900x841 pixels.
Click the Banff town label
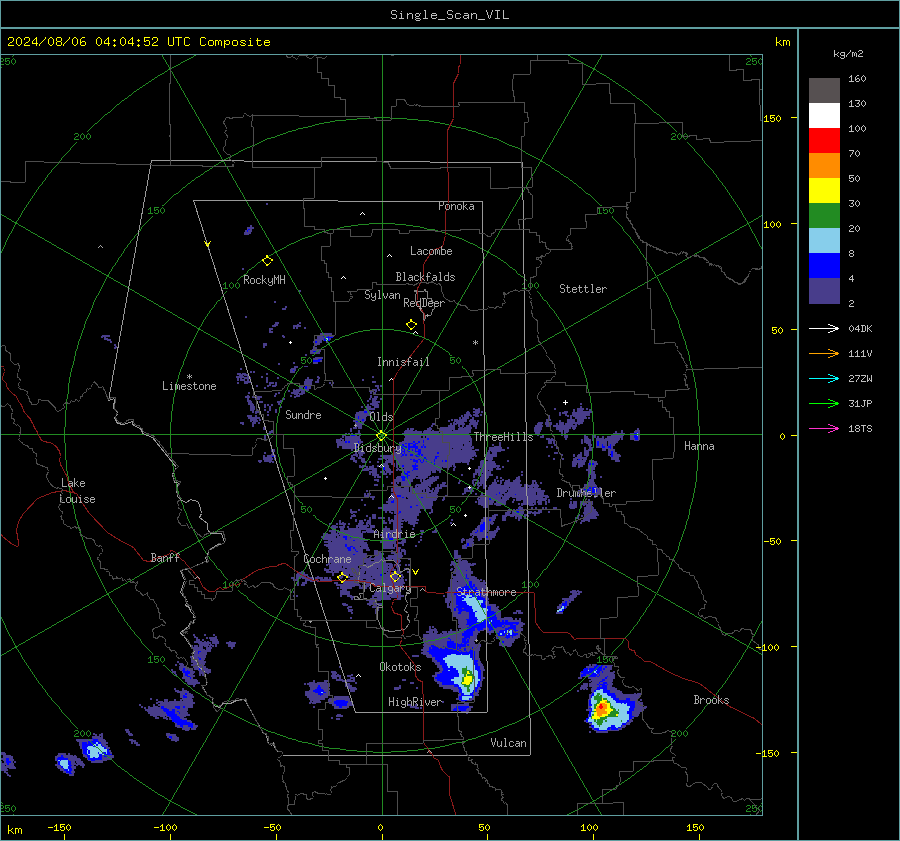pos(165,557)
